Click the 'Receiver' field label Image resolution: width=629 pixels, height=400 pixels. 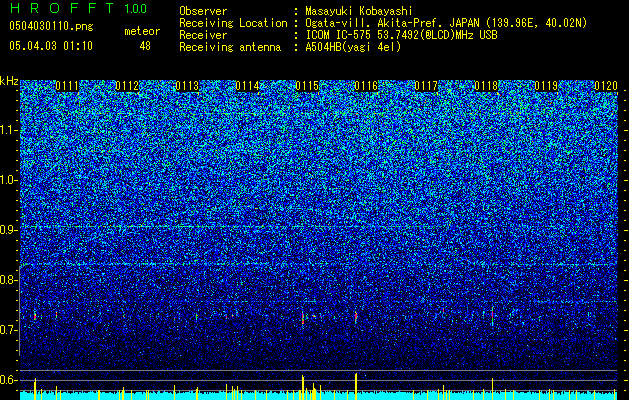coord(203,35)
